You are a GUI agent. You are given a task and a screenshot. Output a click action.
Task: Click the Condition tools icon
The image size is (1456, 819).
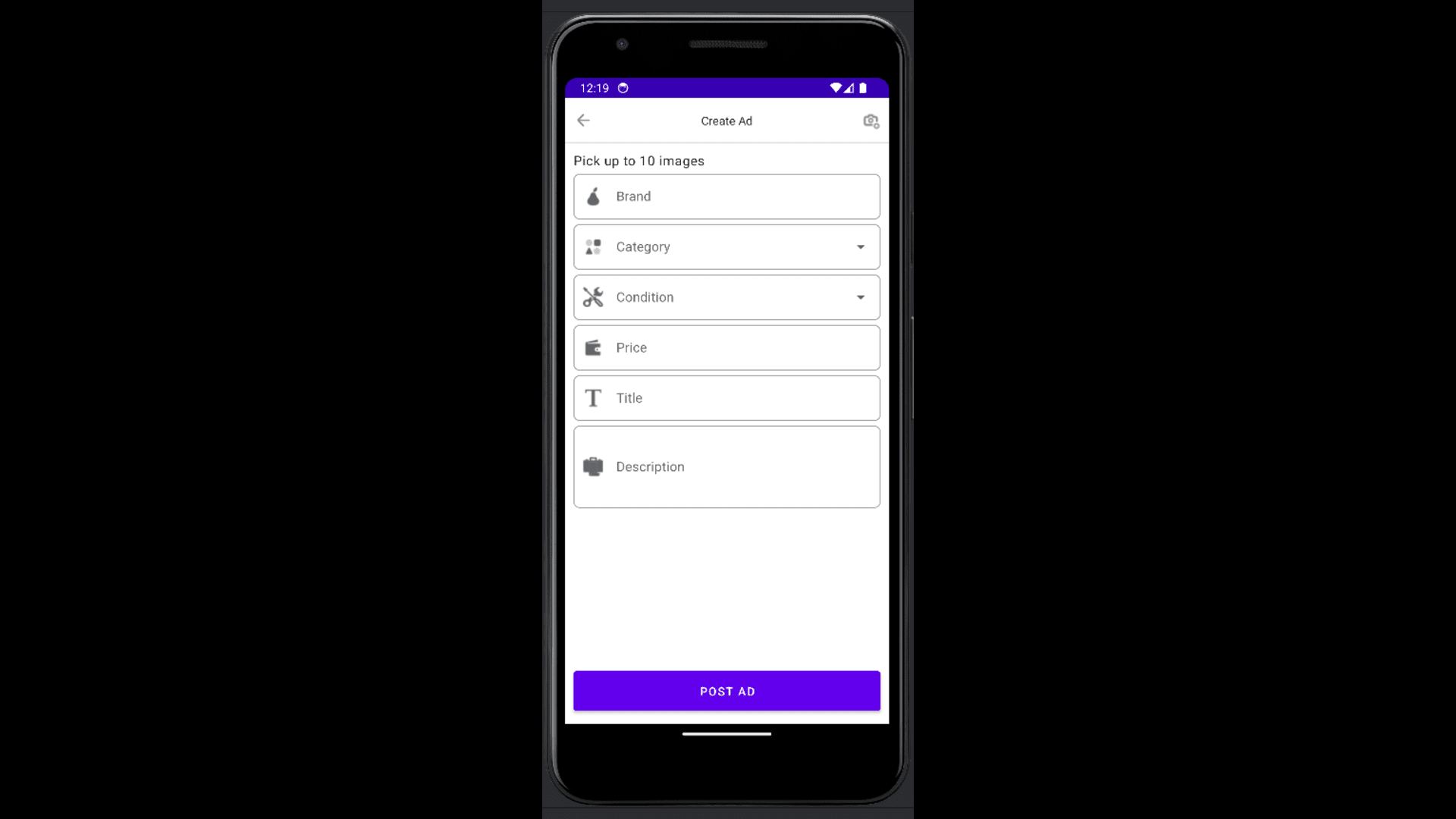pyautogui.click(x=593, y=297)
